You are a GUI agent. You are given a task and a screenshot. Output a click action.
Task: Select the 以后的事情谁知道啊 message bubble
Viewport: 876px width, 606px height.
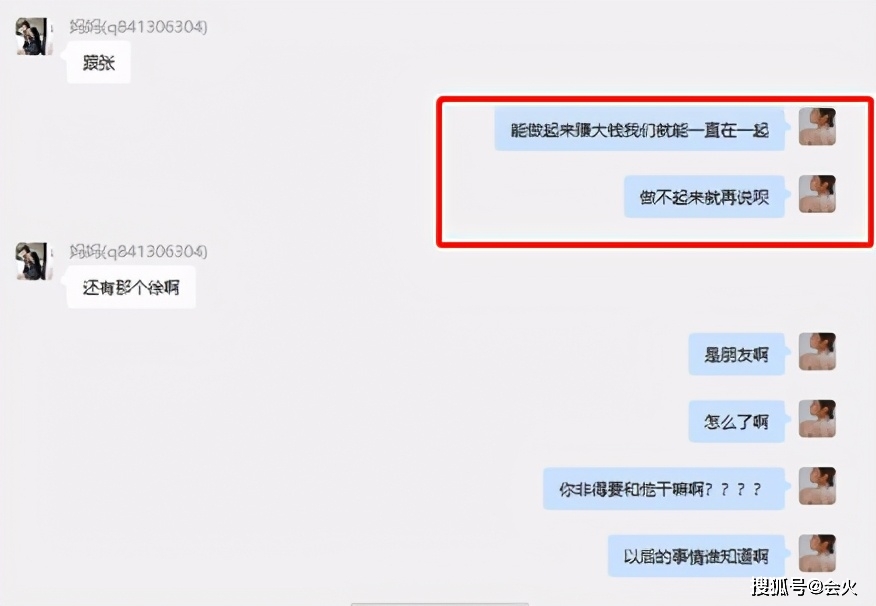click(696, 556)
